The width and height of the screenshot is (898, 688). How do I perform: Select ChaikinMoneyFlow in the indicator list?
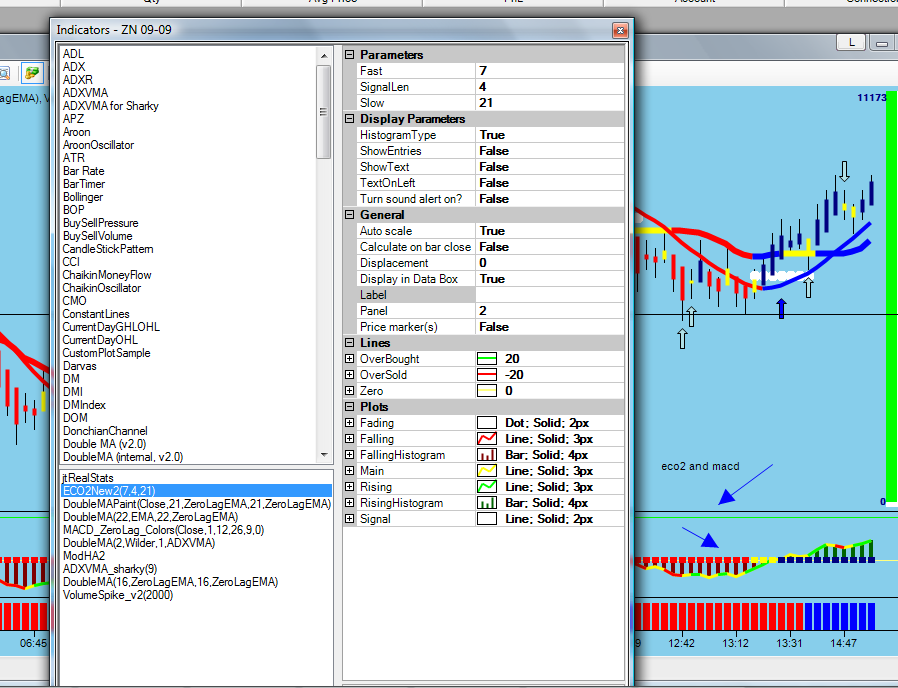point(107,275)
